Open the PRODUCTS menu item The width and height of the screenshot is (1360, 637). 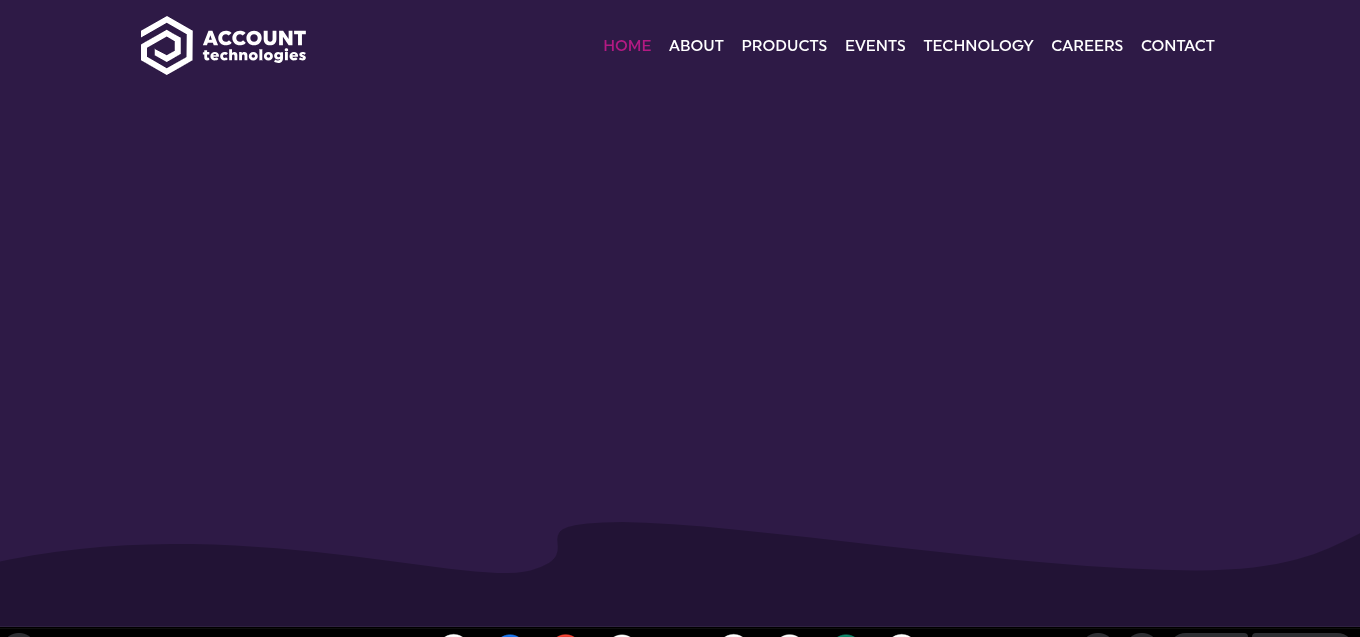784,46
